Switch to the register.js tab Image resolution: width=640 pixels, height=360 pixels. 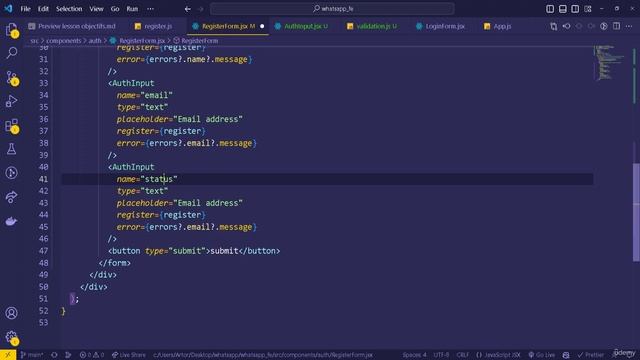click(x=153, y=26)
